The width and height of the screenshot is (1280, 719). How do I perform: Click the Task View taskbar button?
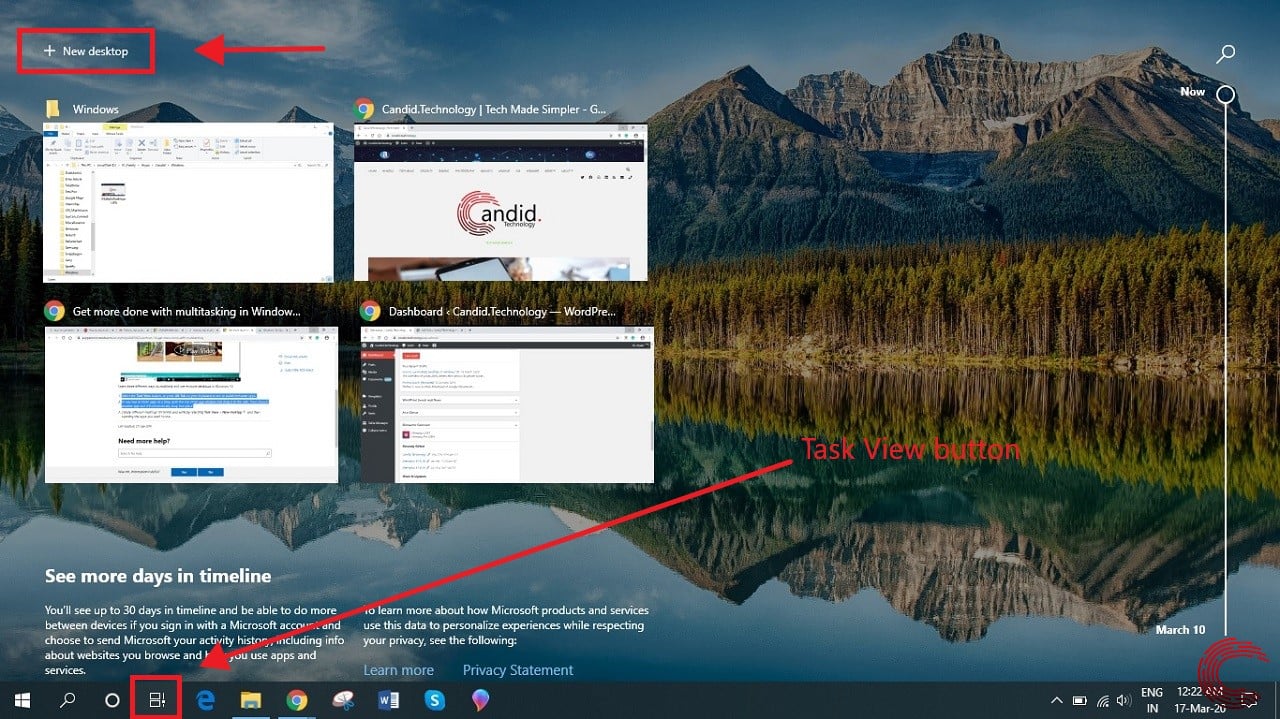click(157, 701)
